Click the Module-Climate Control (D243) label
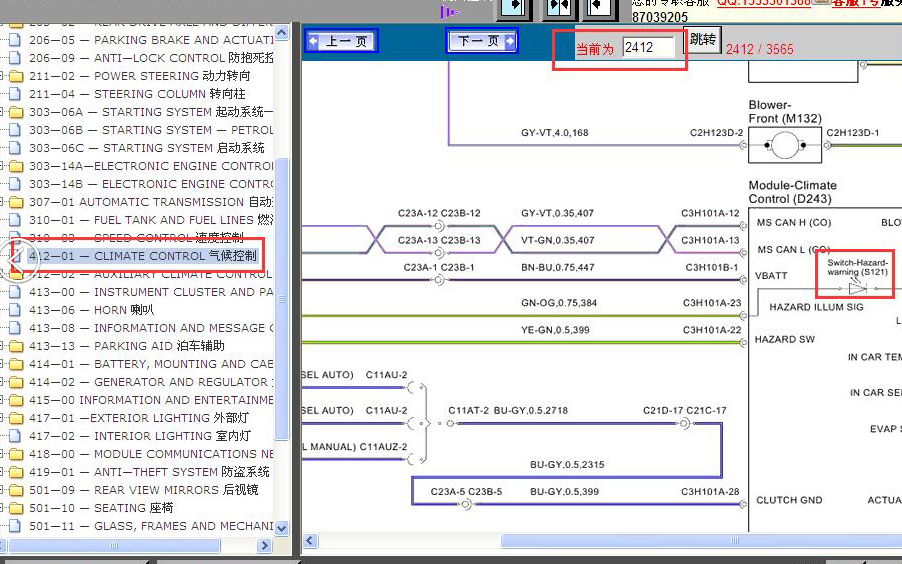Viewport: 902px width, 564px height. 793,192
